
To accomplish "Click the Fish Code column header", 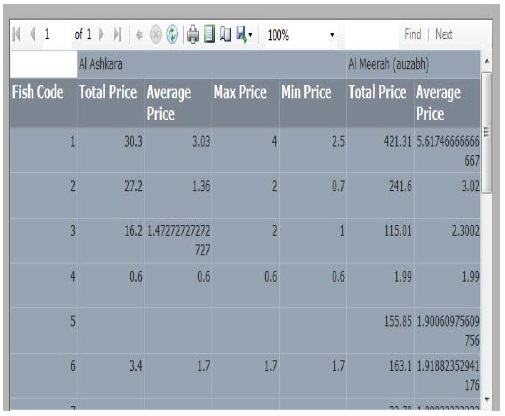I will pos(43,102).
